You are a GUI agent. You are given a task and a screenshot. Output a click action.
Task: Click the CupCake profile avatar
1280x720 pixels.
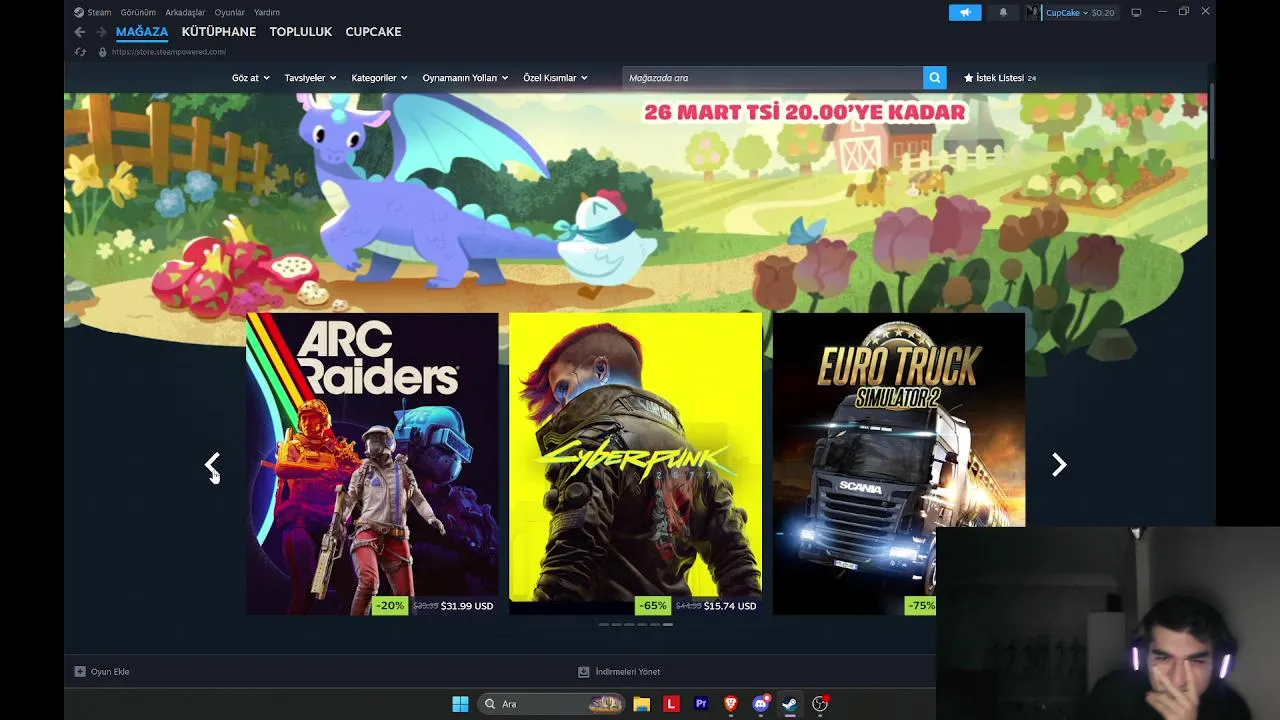[1033, 12]
